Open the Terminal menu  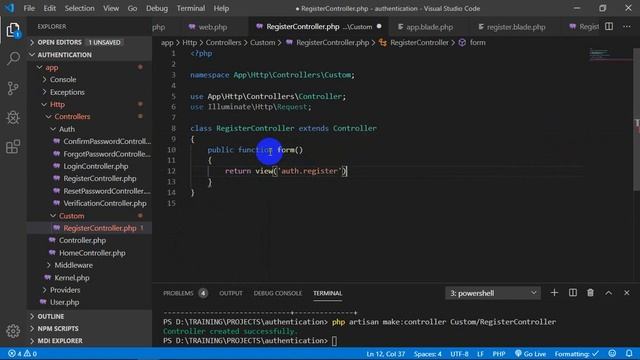pyautogui.click(x=191, y=8)
